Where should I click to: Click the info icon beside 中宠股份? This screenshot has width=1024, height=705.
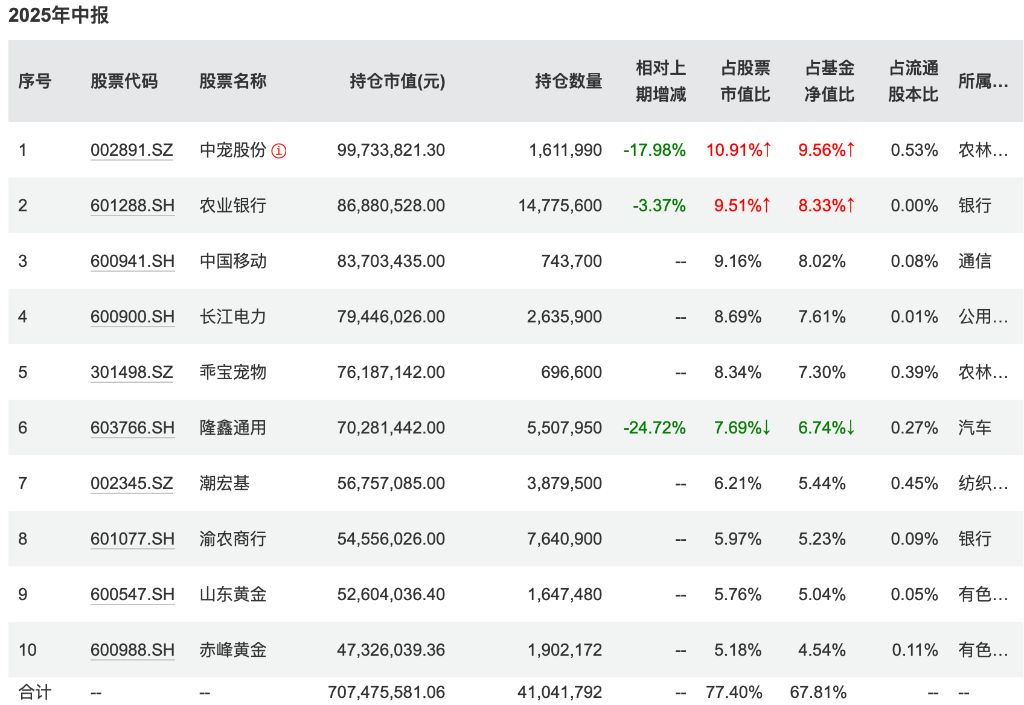(279, 151)
